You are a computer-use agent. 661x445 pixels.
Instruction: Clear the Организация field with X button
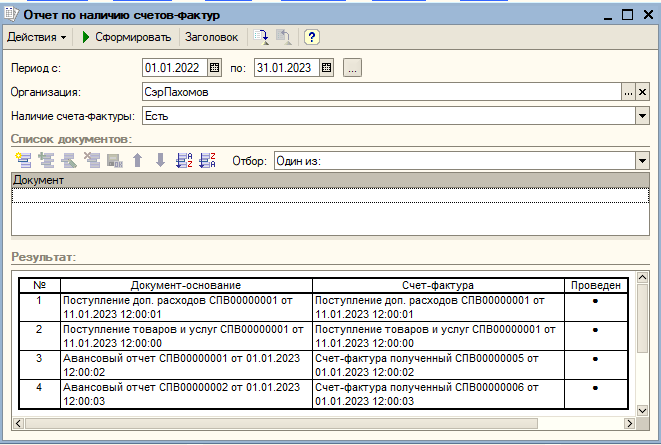(x=642, y=92)
